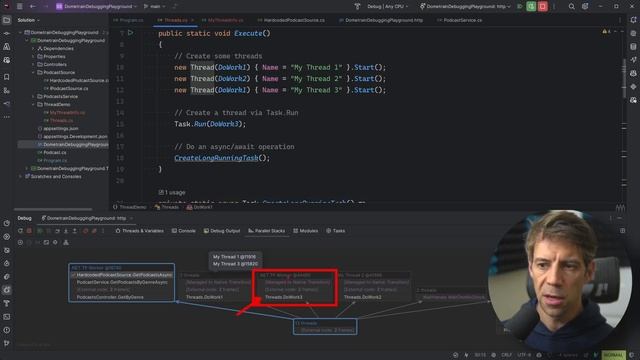Open the Commit tool window icon

(7, 33)
